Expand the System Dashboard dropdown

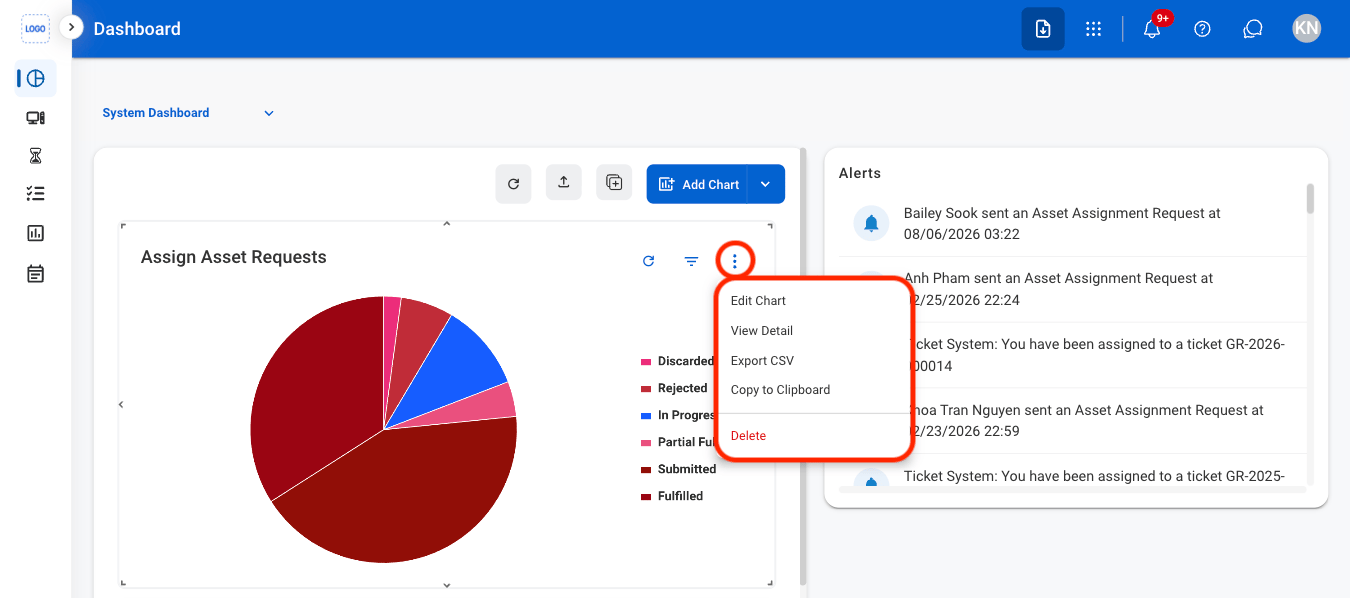[x=188, y=113]
